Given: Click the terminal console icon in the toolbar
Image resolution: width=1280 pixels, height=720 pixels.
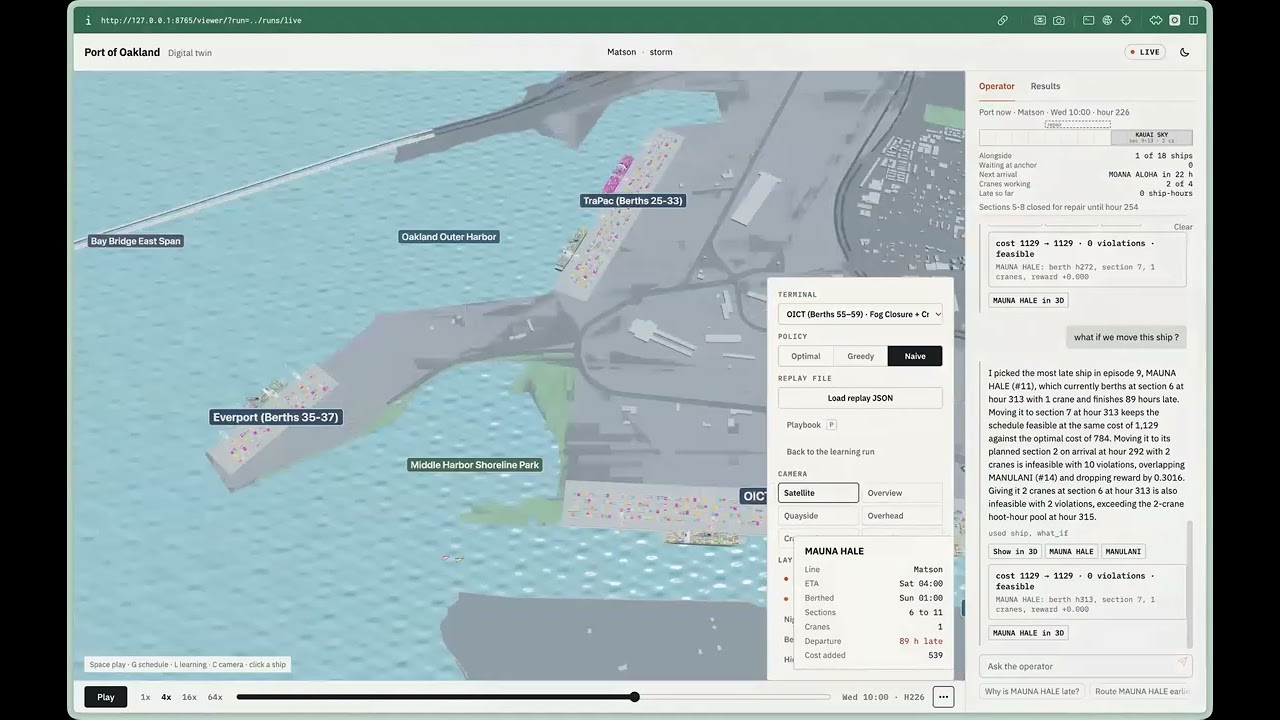Looking at the screenshot, I should (x=1089, y=20).
